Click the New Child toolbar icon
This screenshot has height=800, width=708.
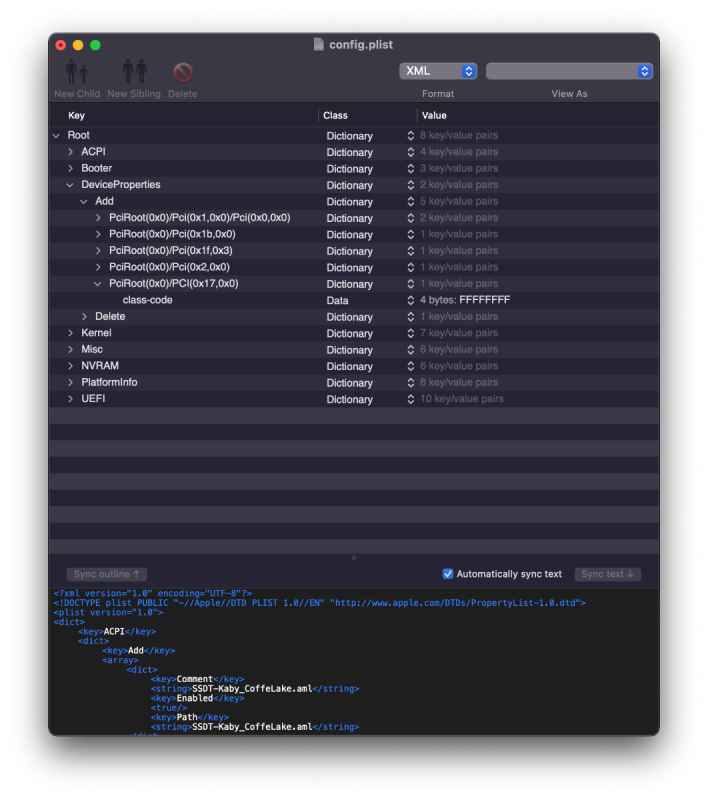point(76,72)
